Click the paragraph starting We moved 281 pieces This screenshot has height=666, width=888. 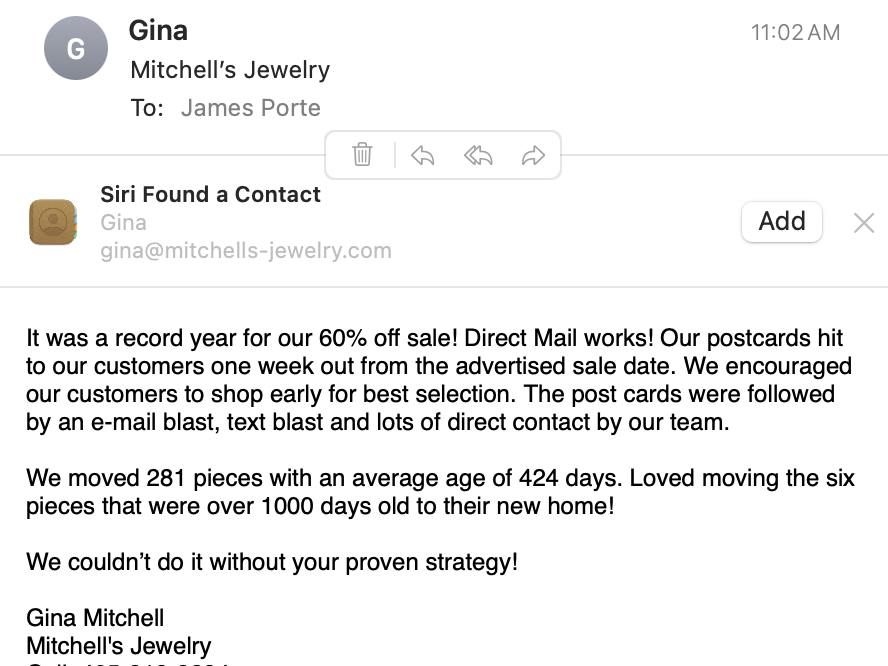[x=440, y=491]
